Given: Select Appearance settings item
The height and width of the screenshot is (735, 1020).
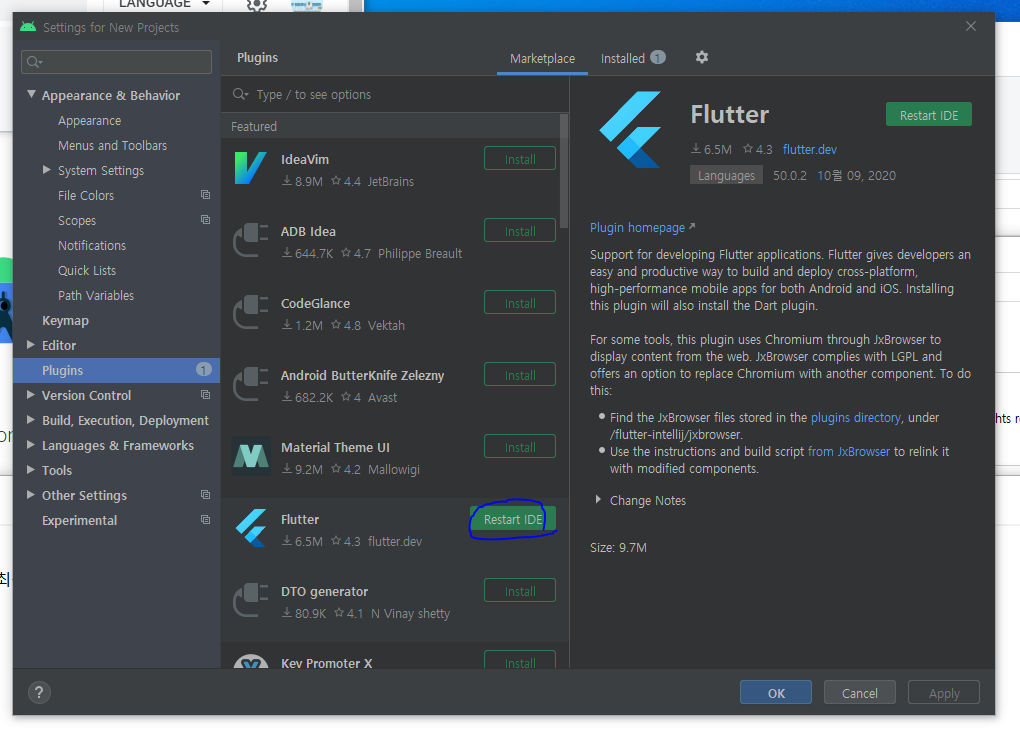Looking at the screenshot, I should pyautogui.click(x=89, y=120).
